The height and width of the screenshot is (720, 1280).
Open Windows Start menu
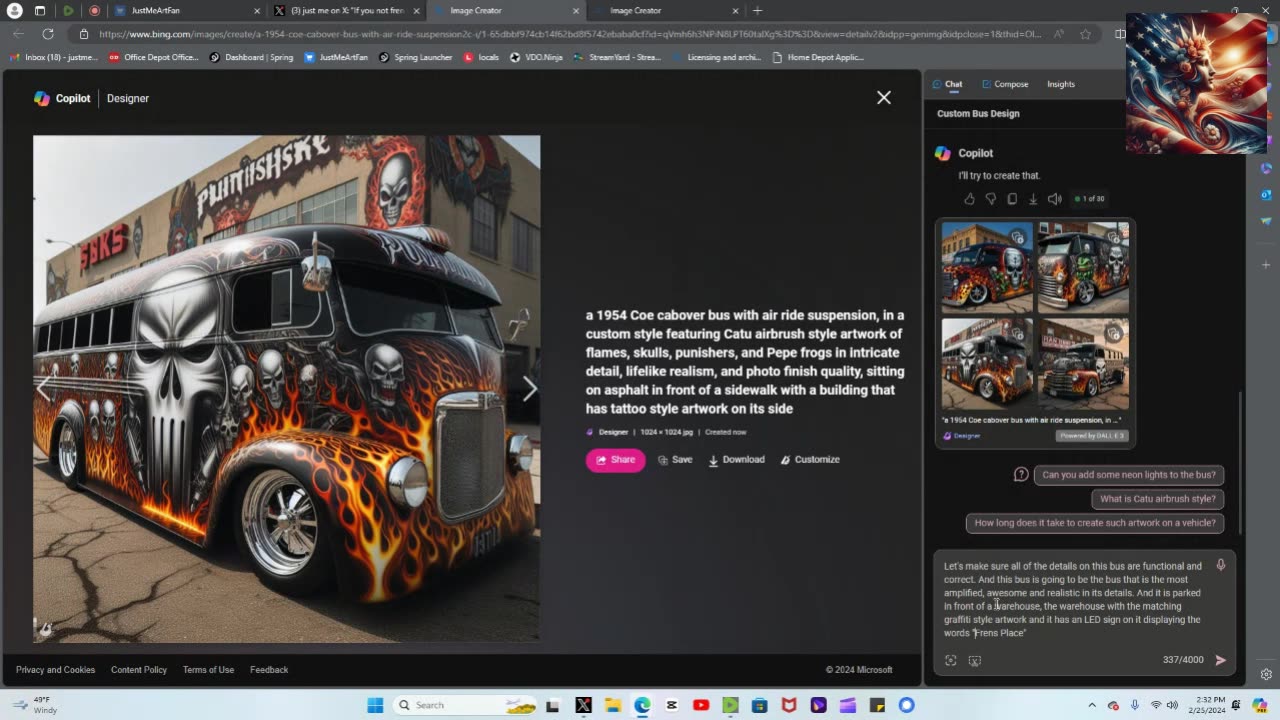coord(375,705)
